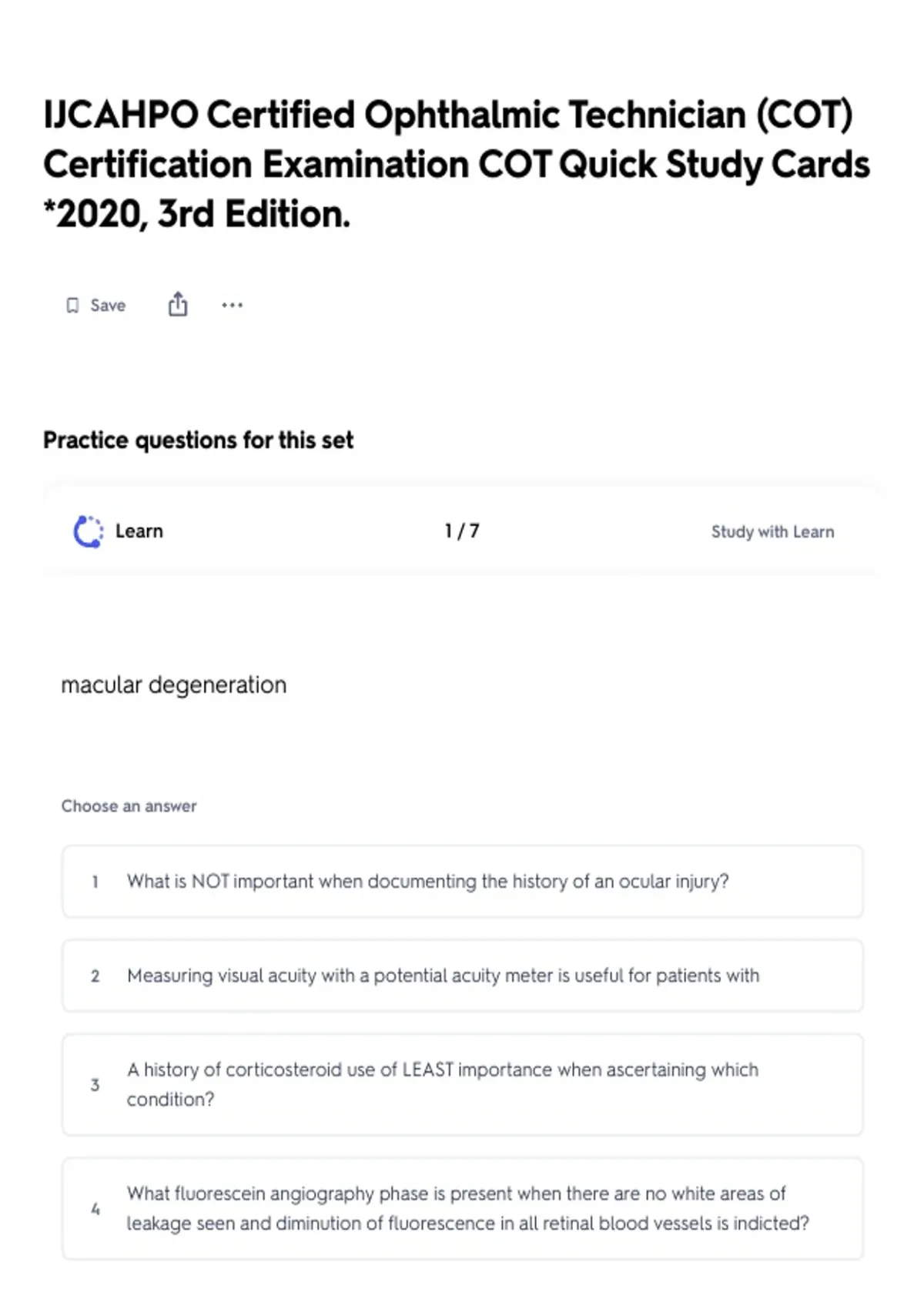Click the Choose an answer prompt

point(129,806)
